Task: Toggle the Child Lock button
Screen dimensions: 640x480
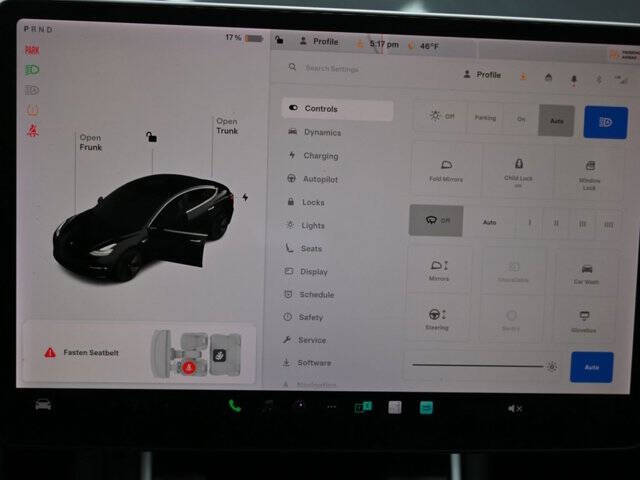Action: [x=518, y=172]
